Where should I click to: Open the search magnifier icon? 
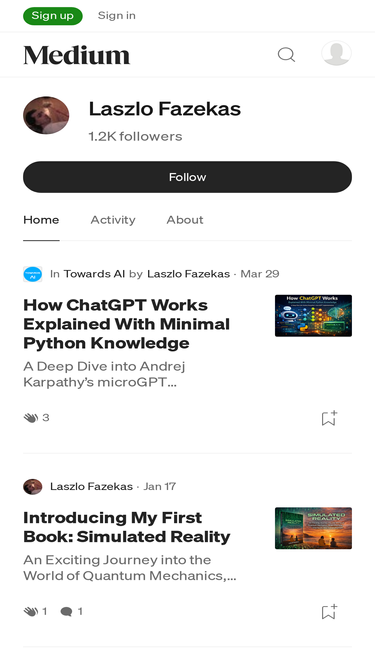286,54
